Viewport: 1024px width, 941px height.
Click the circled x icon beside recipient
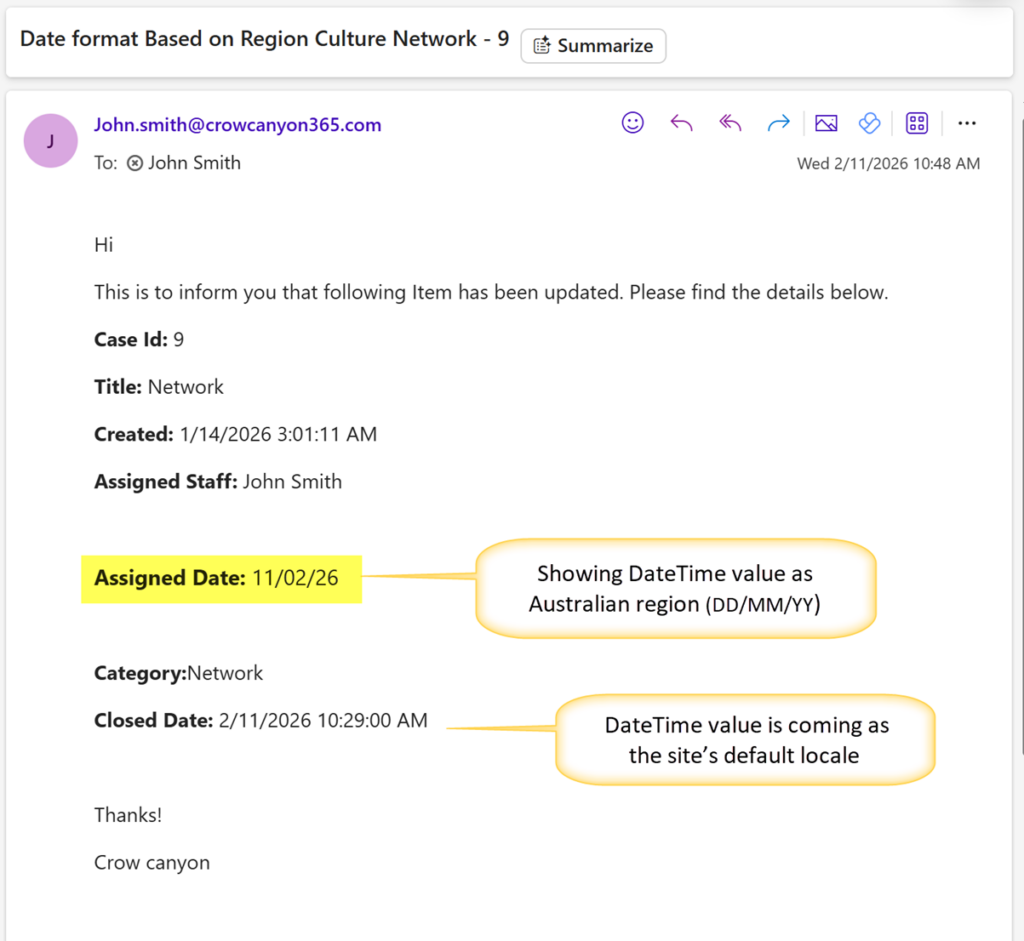[135, 163]
